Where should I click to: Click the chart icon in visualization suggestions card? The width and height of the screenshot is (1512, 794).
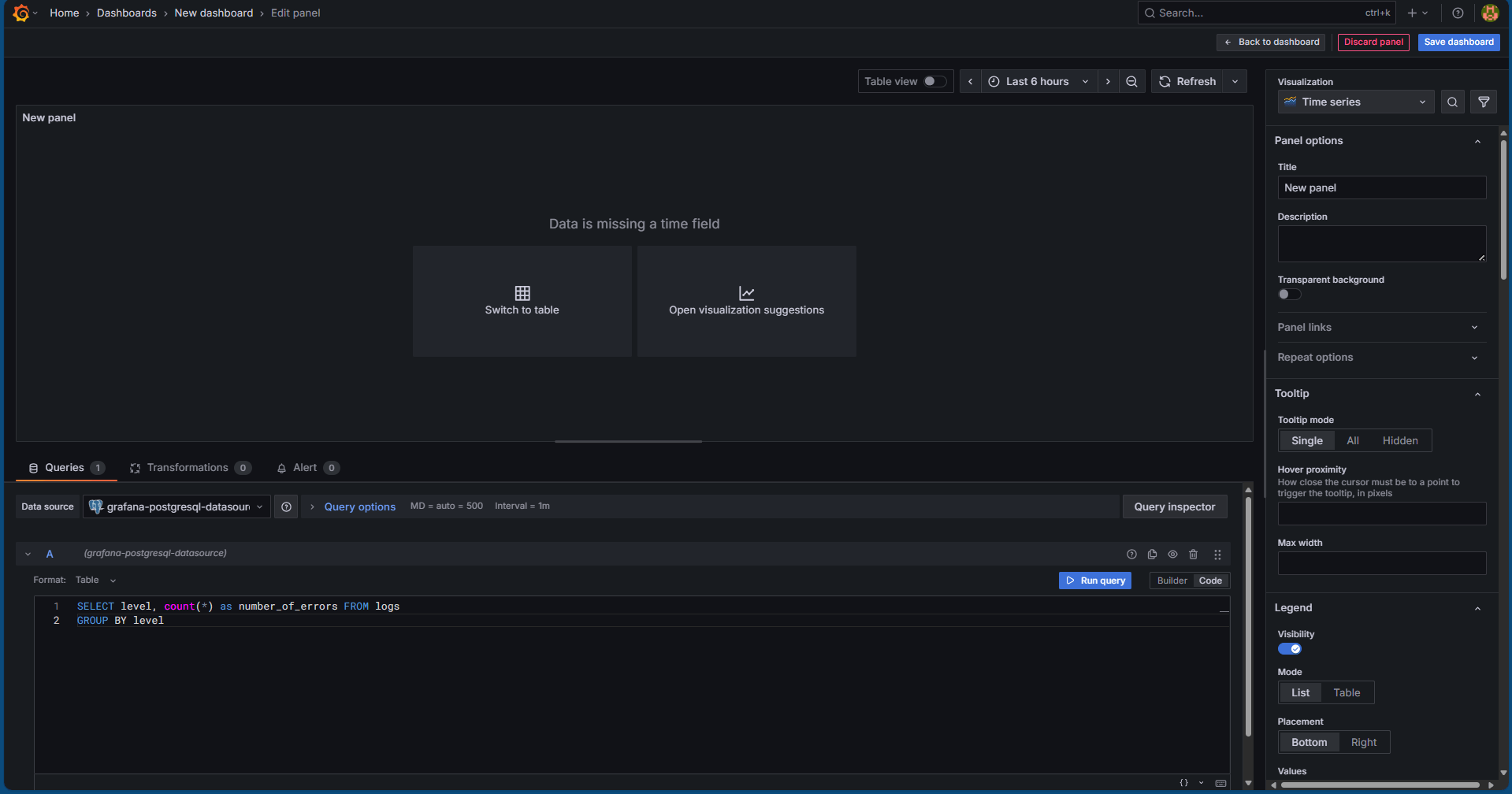tap(747, 293)
